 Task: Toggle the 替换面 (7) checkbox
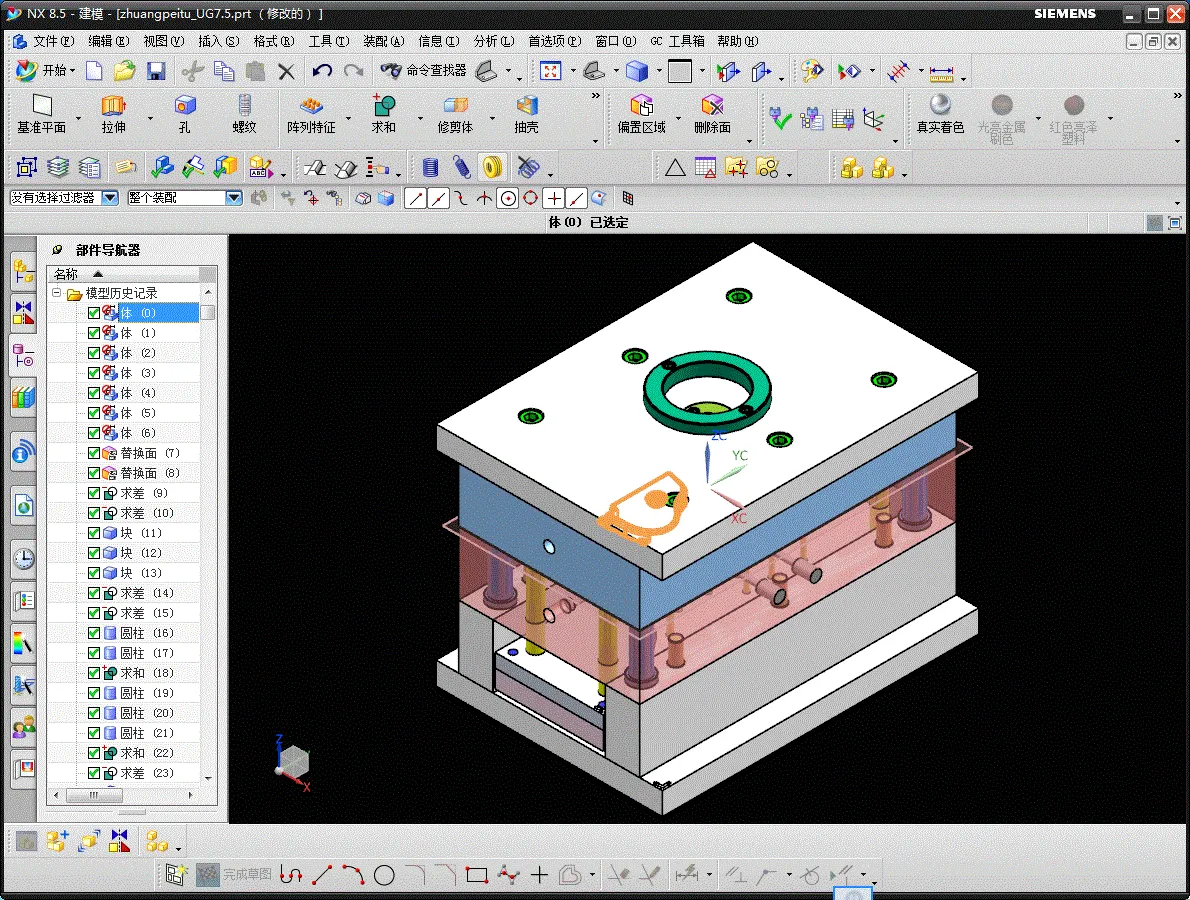tap(94, 453)
